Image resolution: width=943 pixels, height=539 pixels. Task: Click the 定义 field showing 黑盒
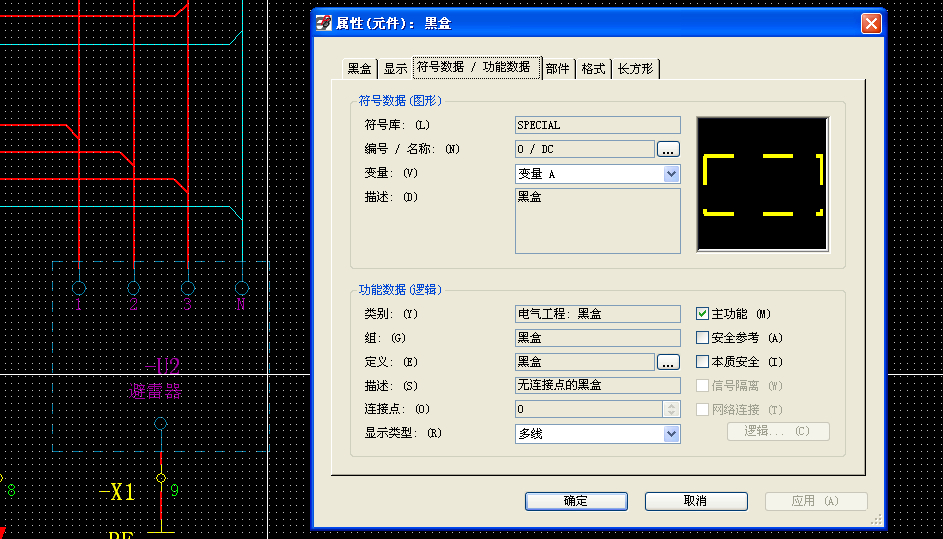pyautogui.click(x=585, y=362)
